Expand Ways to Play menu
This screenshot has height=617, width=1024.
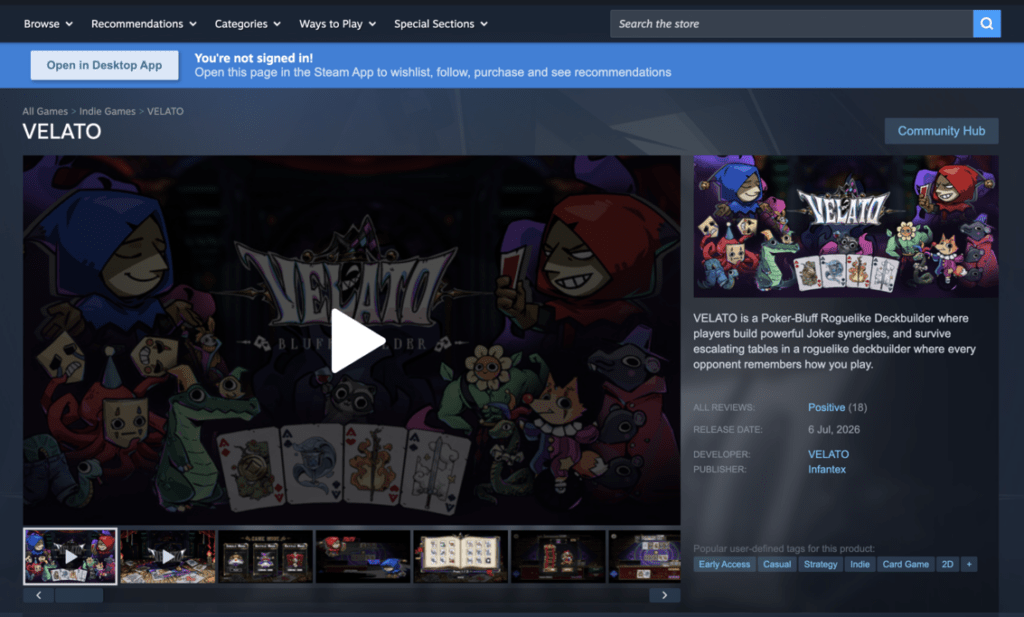click(x=338, y=24)
